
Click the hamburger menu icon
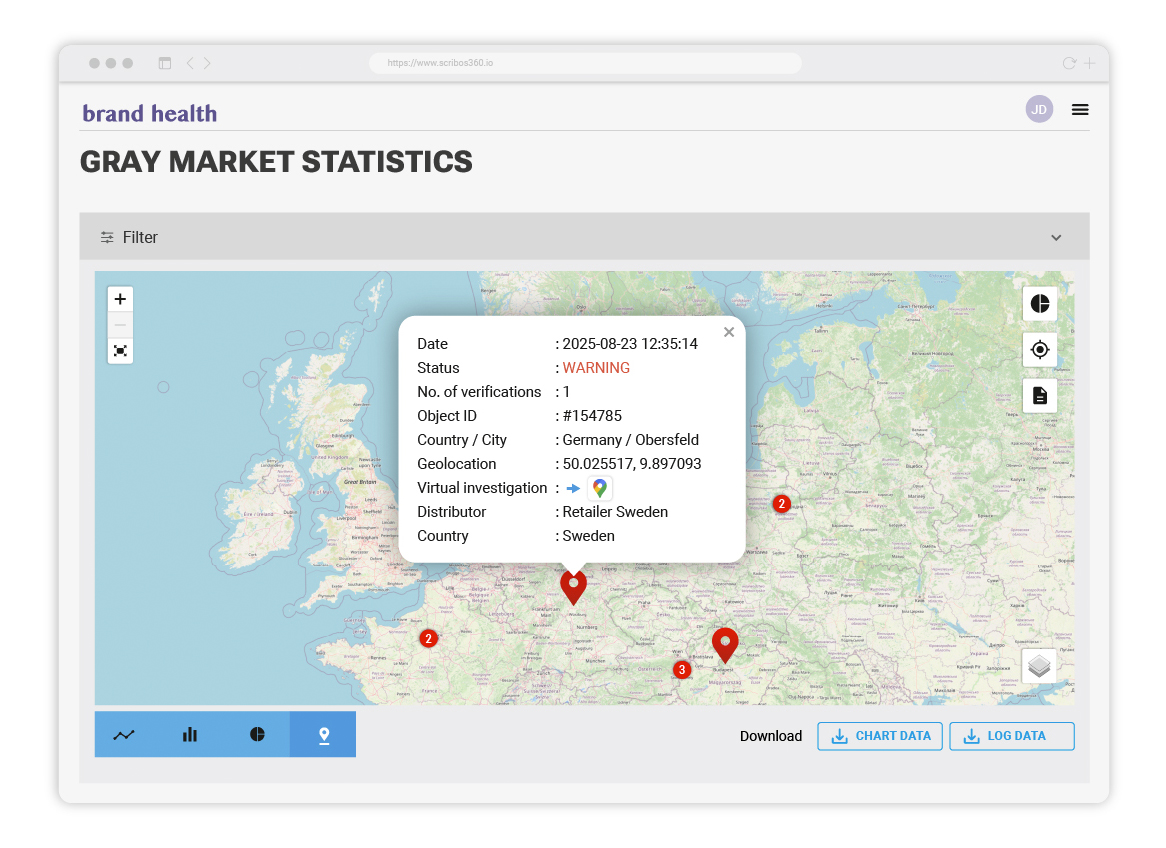pyautogui.click(x=1080, y=110)
